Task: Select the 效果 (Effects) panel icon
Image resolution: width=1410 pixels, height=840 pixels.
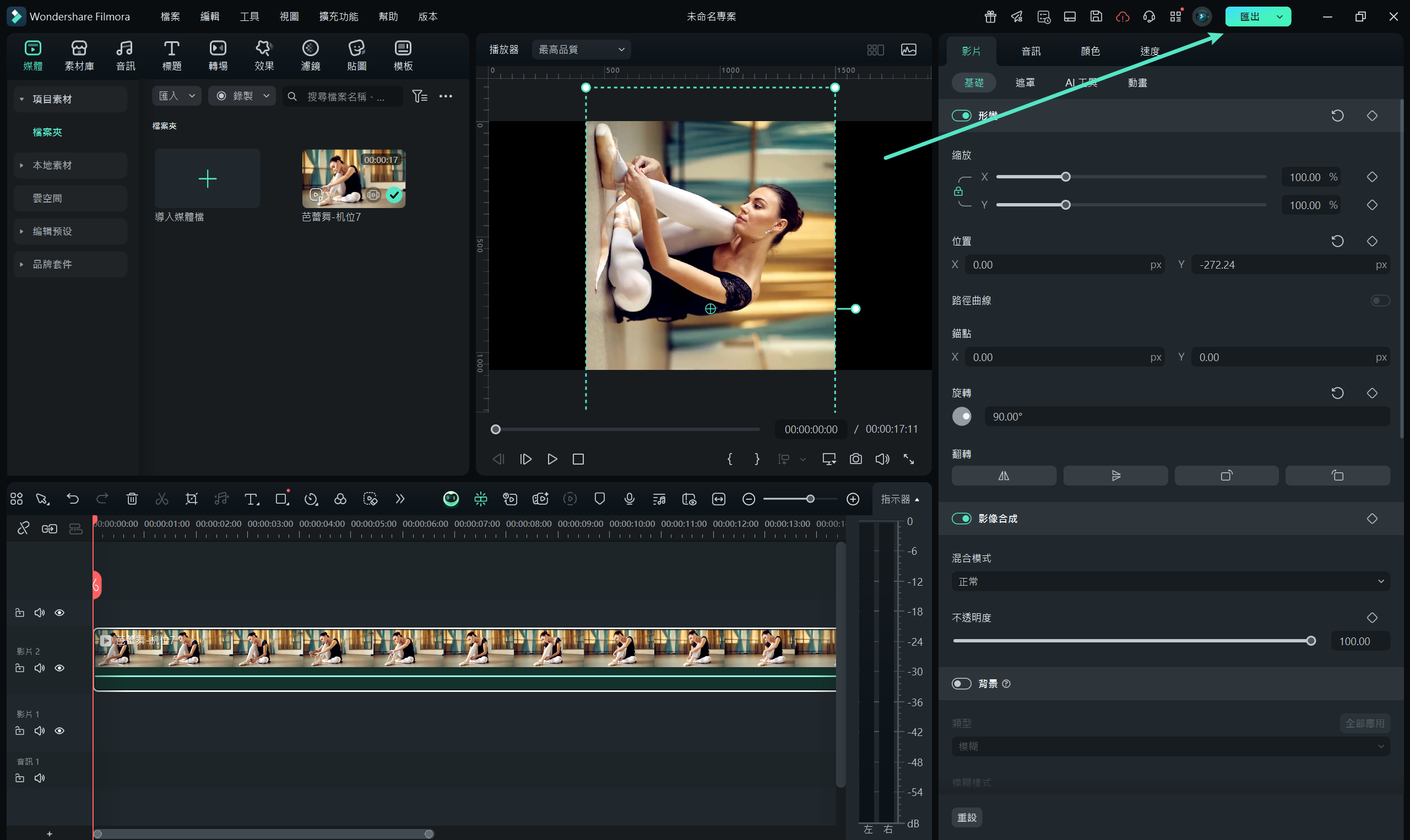Action: (x=264, y=54)
